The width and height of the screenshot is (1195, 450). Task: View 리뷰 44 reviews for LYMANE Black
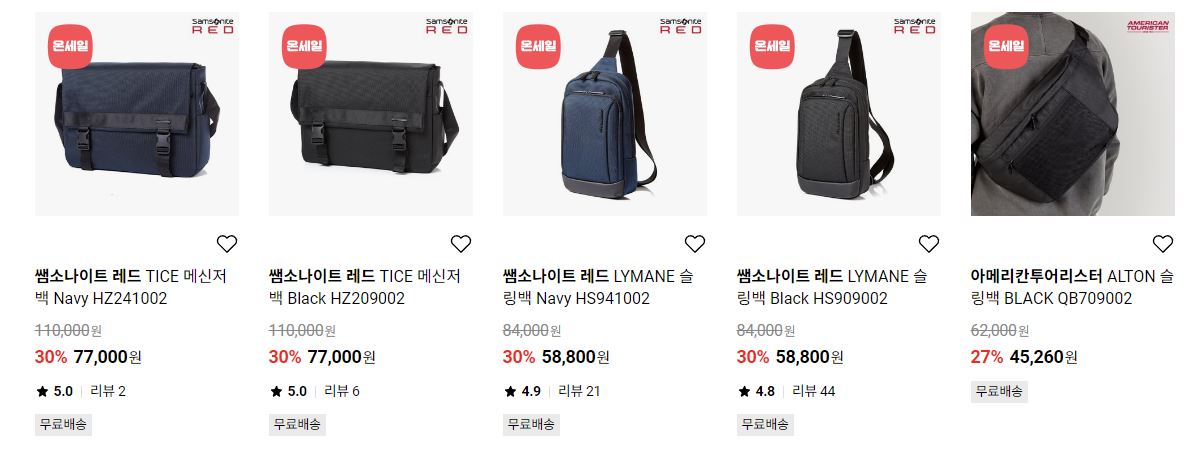[814, 391]
